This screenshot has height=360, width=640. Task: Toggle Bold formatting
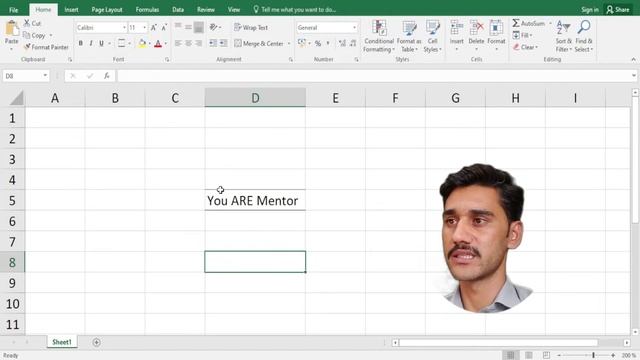pos(80,43)
